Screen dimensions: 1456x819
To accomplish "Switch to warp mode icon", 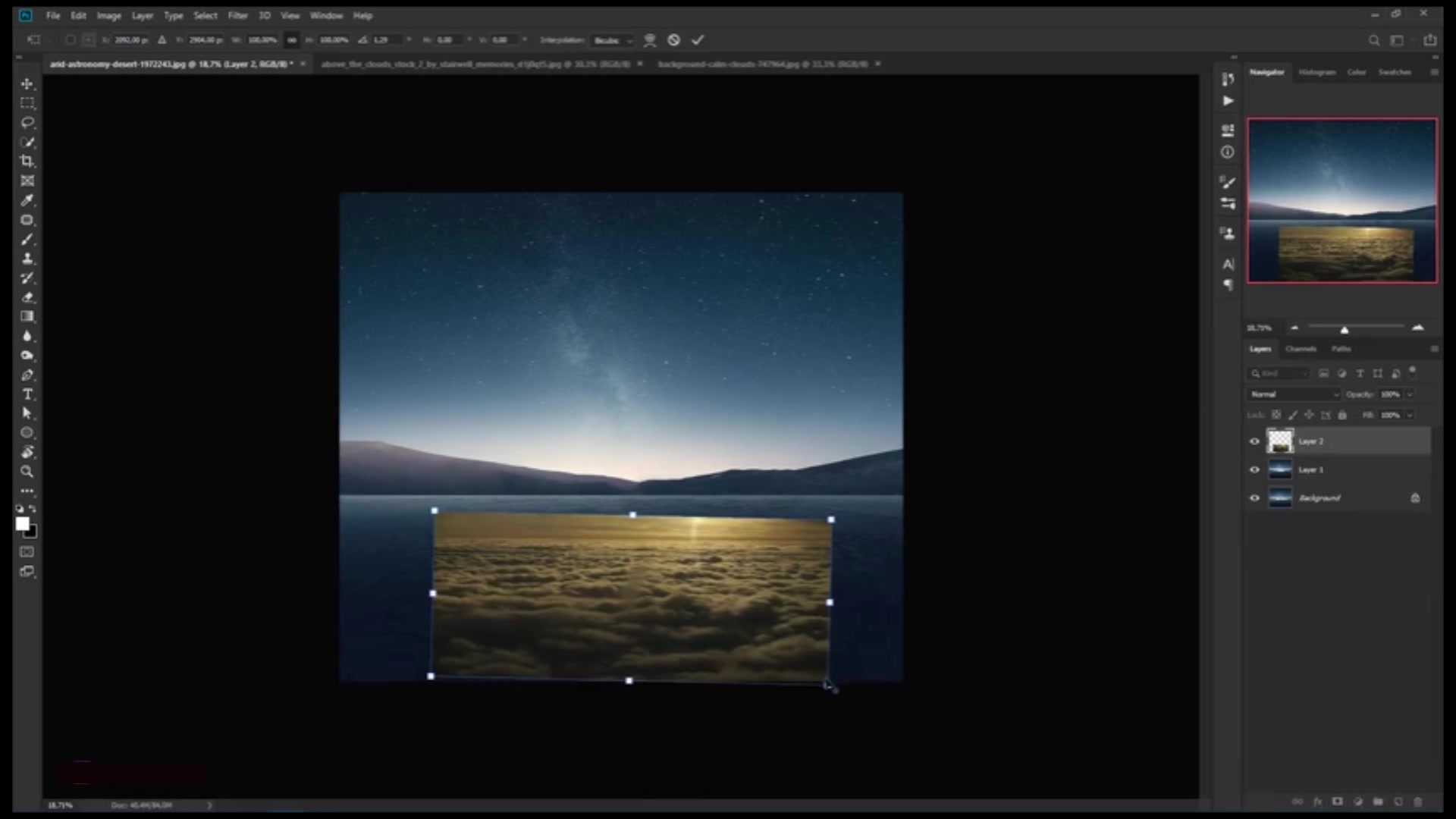I will [x=650, y=40].
